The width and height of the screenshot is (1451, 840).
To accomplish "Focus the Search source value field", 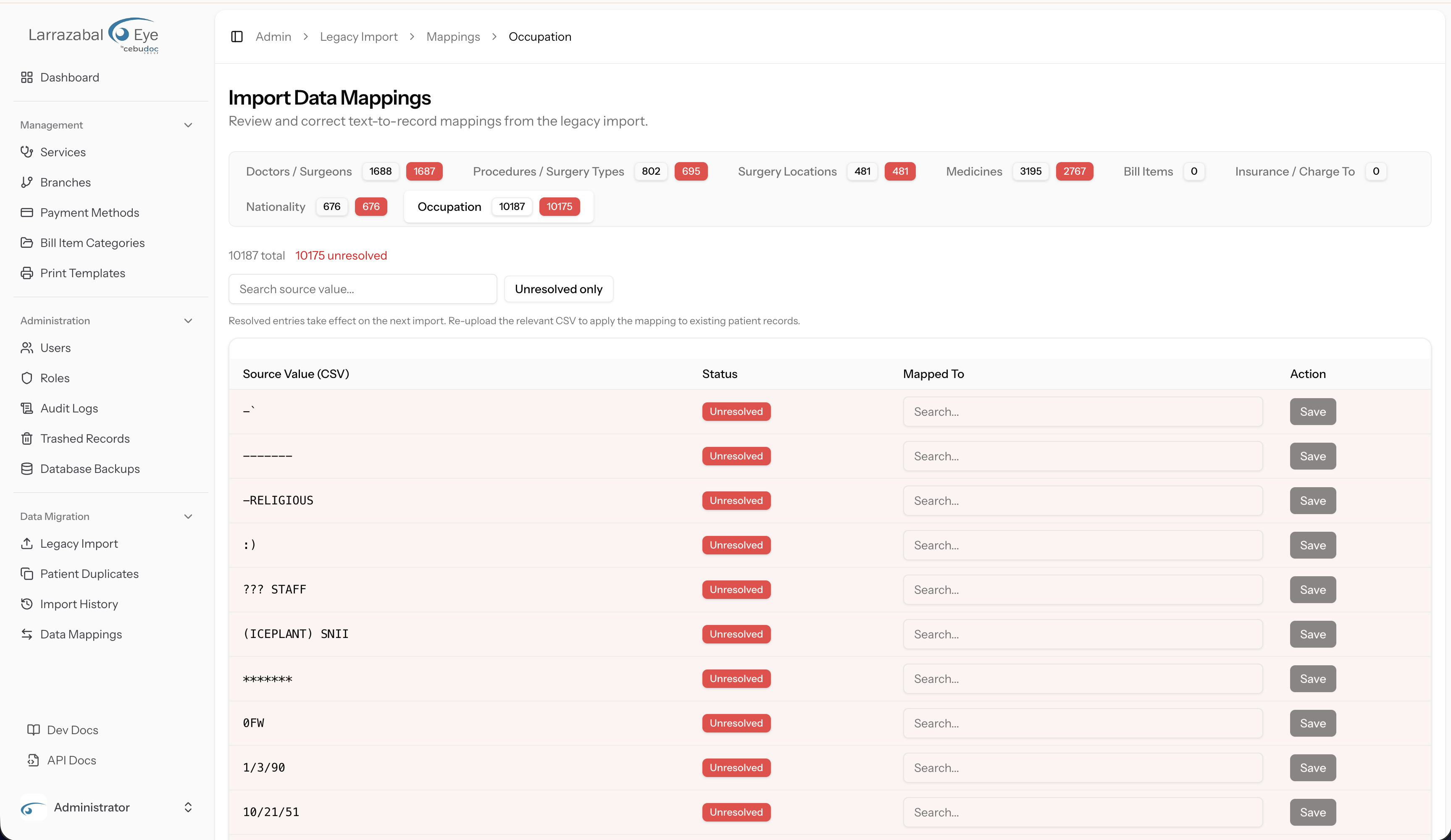I will tap(363, 289).
